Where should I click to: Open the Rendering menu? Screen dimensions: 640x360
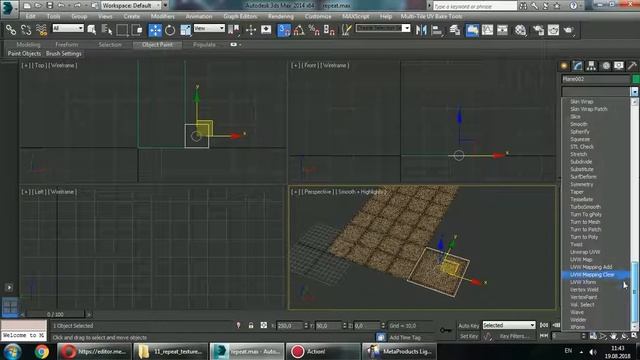click(x=280, y=16)
